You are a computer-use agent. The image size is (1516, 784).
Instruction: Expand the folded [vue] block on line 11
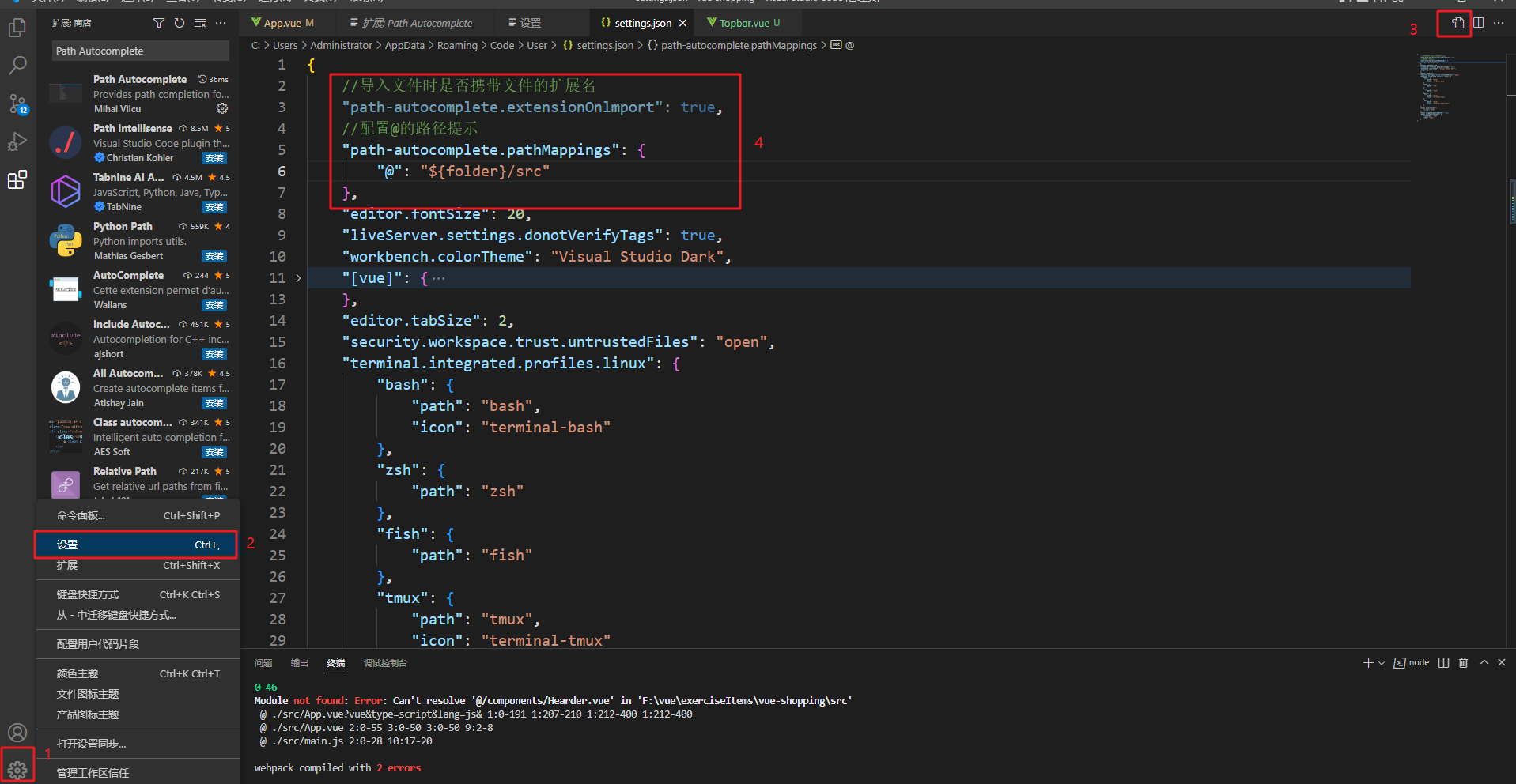298,278
